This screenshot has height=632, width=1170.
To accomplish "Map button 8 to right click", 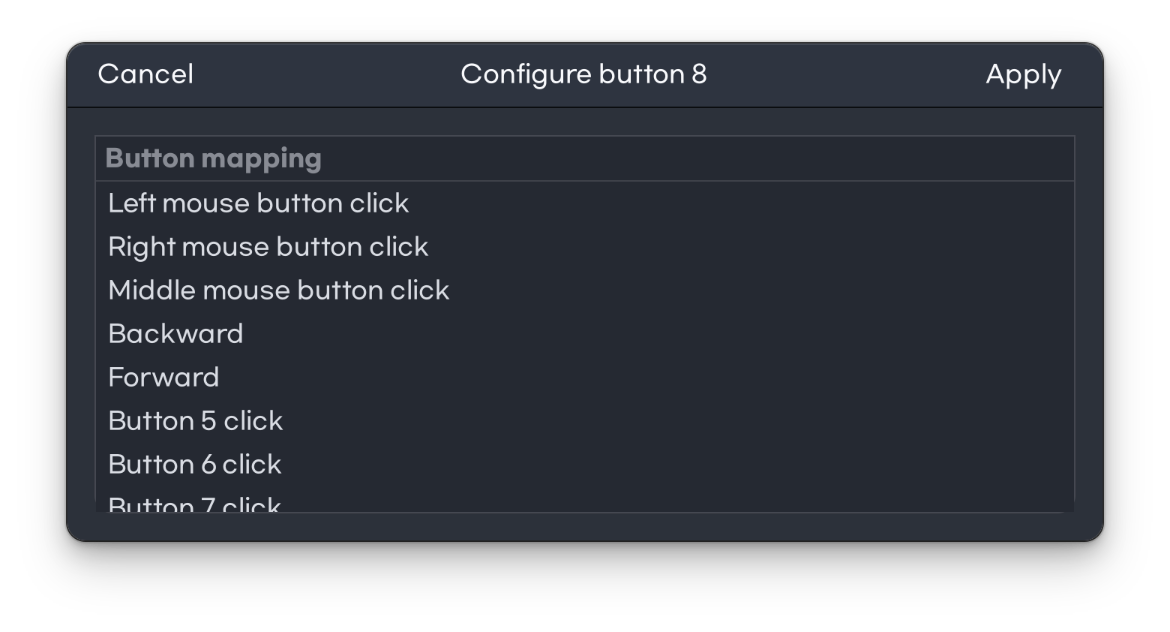I will click(268, 247).
